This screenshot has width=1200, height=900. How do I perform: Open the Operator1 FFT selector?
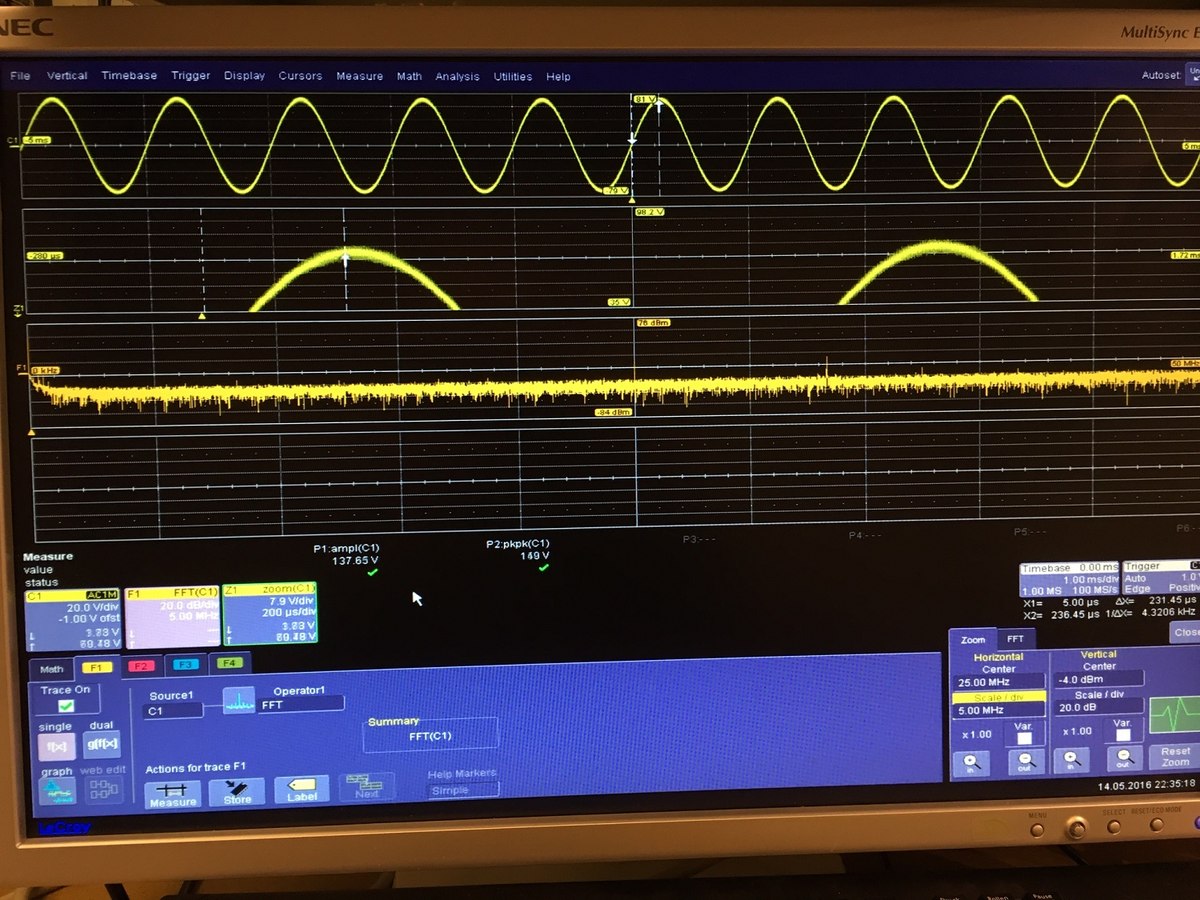click(x=300, y=704)
